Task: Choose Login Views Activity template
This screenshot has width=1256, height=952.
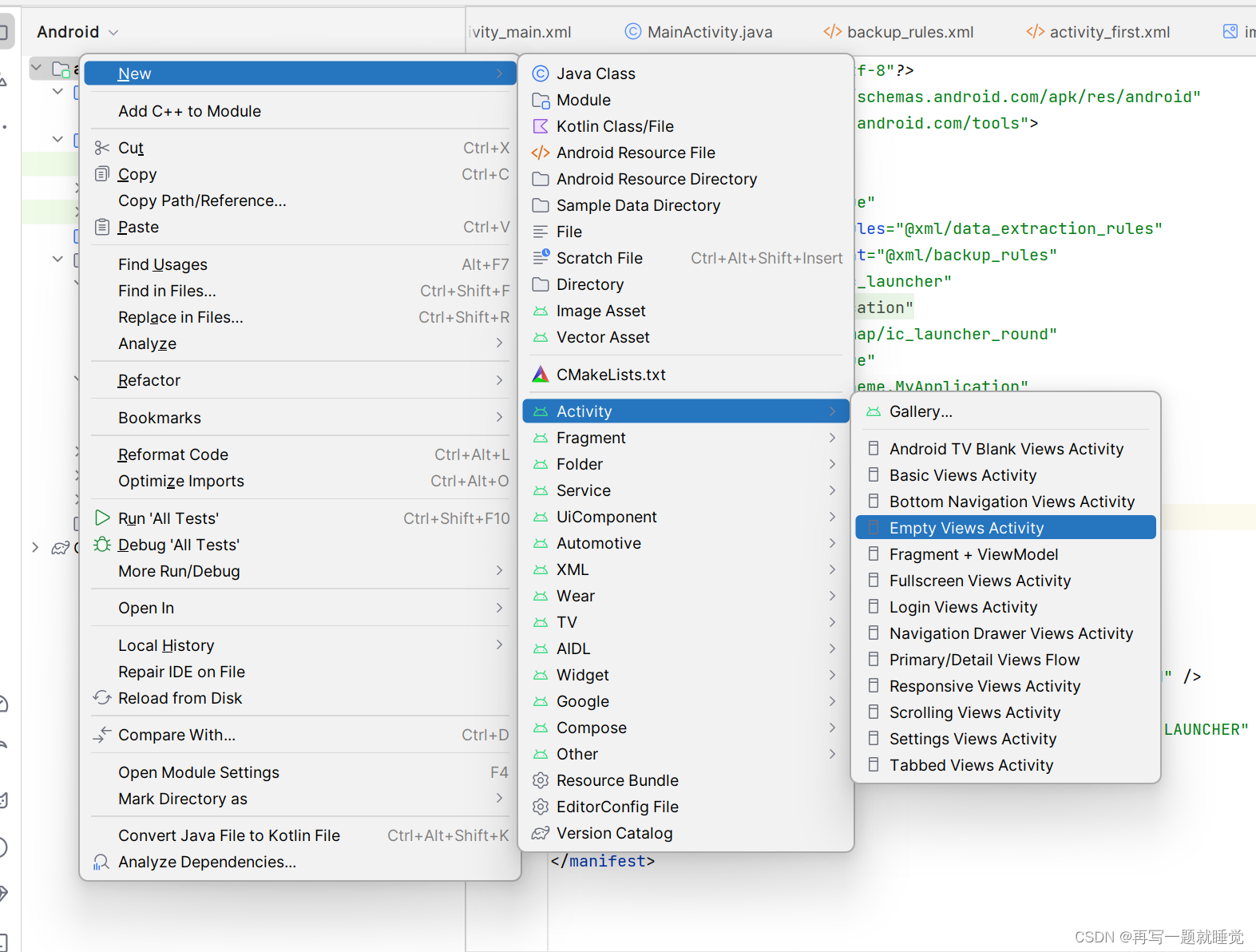Action: click(1005, 607)
